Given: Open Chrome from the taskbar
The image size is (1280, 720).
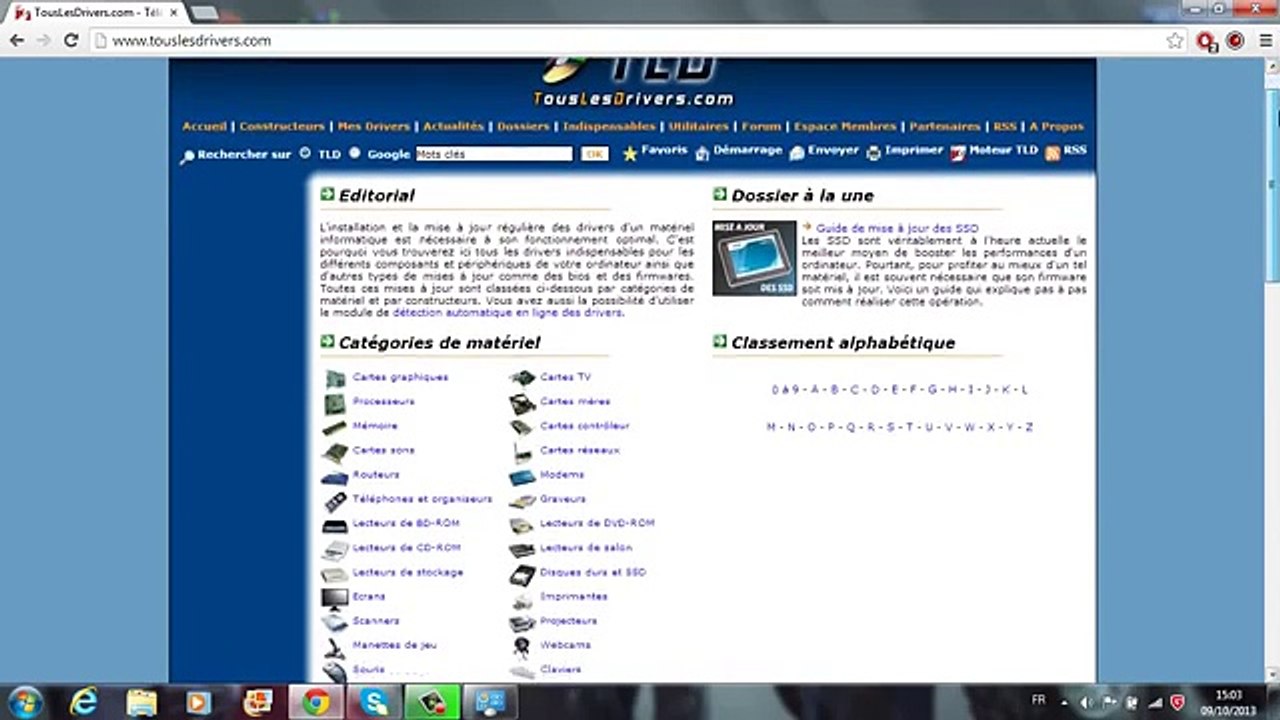Looking at the screenshot, I should click(x=316, y=702).
